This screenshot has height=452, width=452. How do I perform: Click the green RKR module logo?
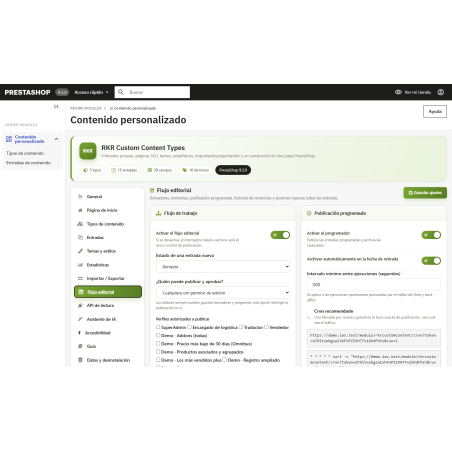(88, 151)
